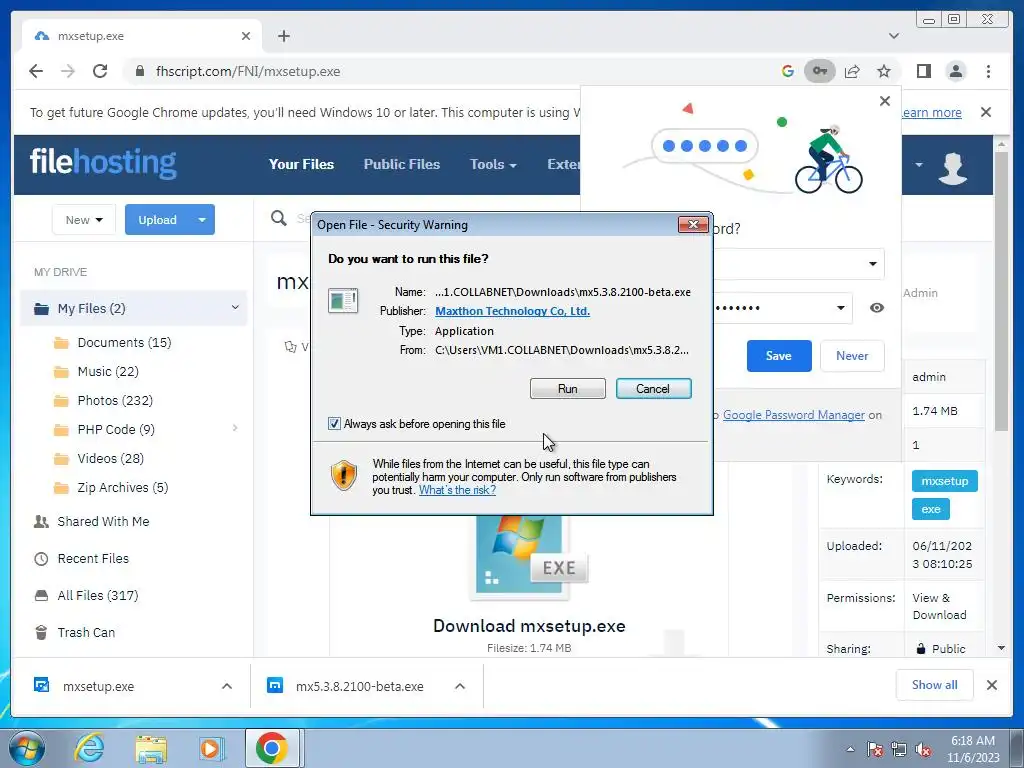1024x768 pixels.
Task: Open options arrow for mx5.3.8.2100-beta.exe download
Action: [460, 686]
